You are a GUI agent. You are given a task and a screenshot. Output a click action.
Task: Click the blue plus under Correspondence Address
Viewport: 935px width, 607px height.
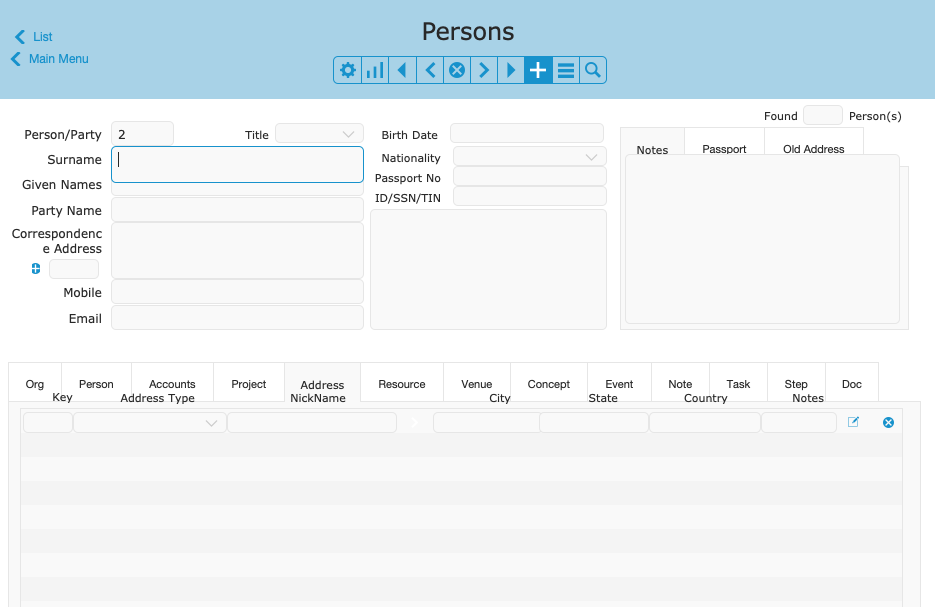tap(36, 268)
